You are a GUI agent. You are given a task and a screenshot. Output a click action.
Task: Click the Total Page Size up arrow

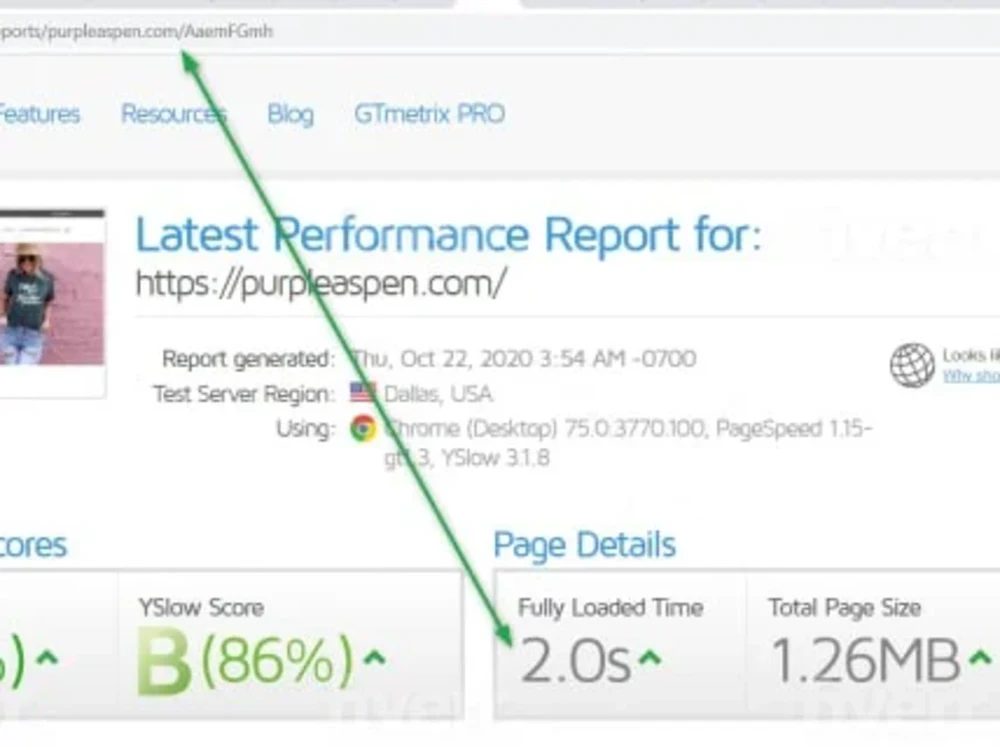point(981,657)
